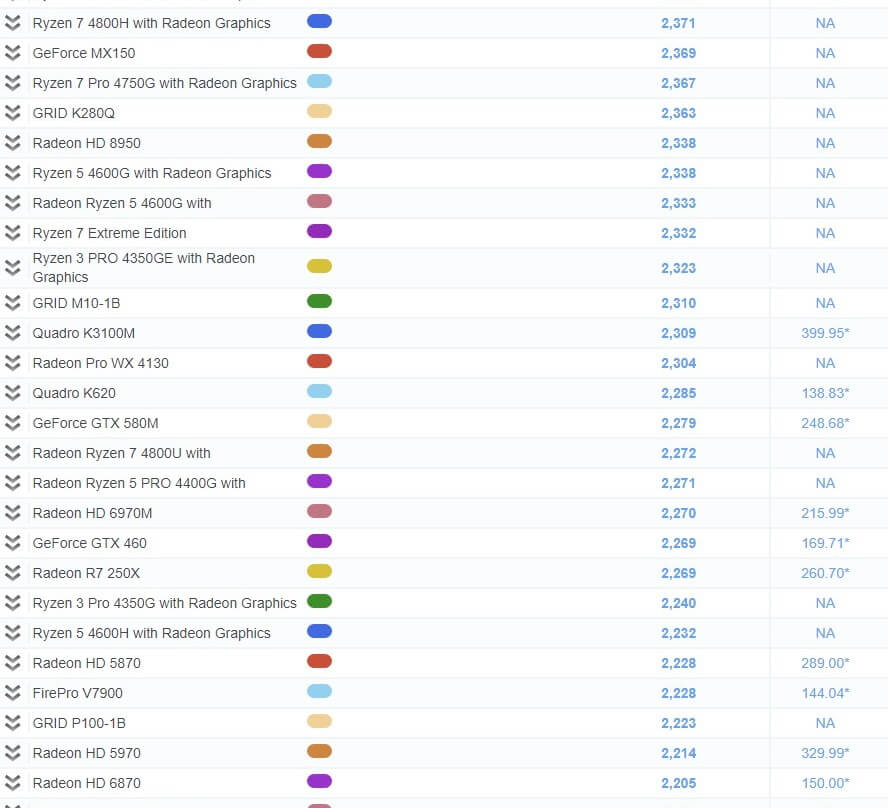
Task: Click the red swatch for GeForce MX150
Action: pyautogui.click(x=319, y=52)
